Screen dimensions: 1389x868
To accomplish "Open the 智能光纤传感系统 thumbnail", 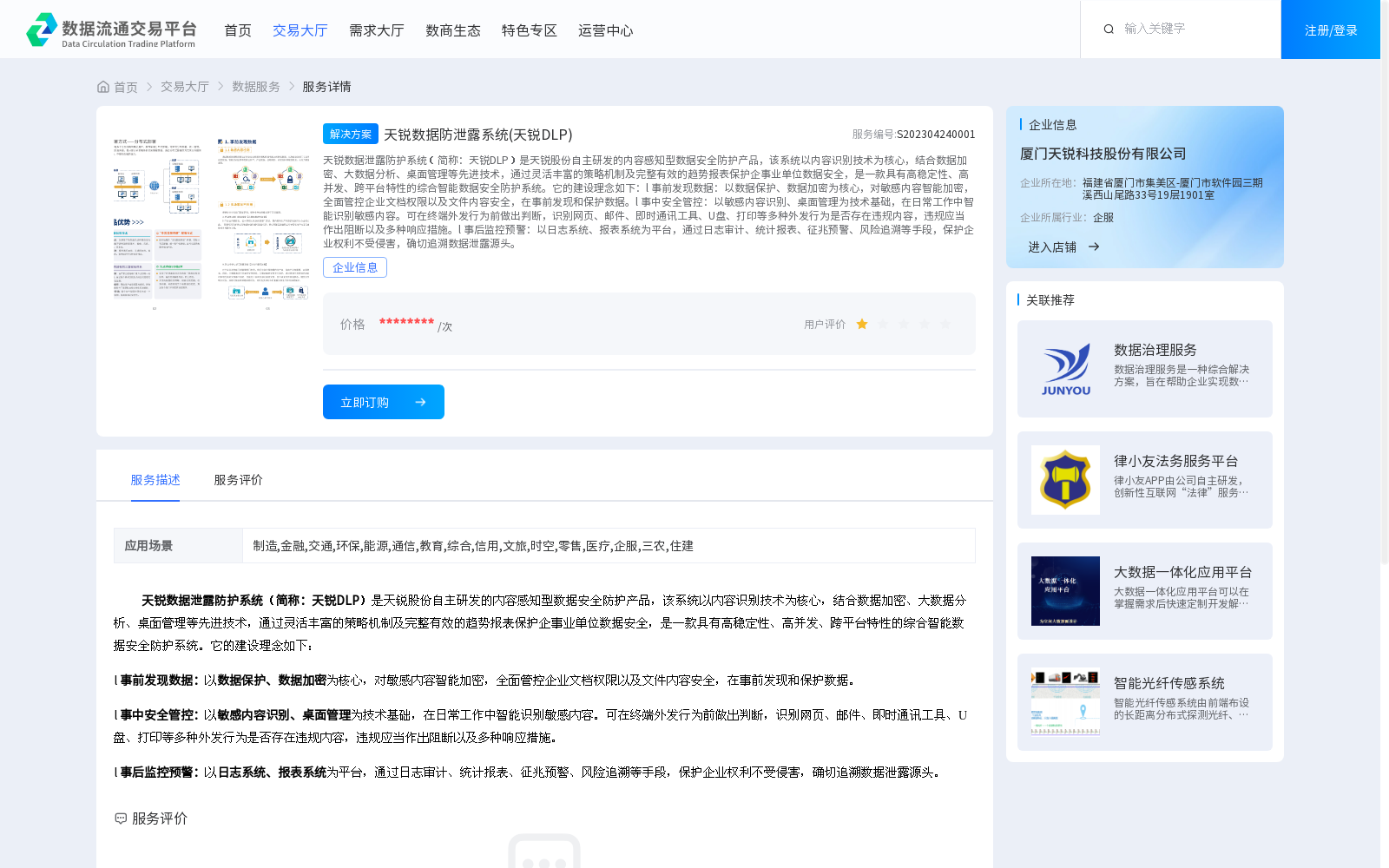I will [1066, 702].
